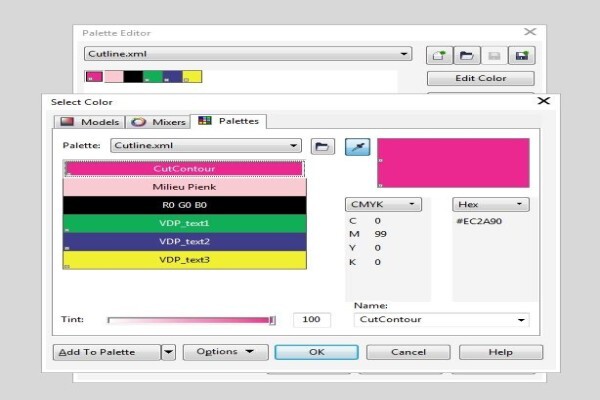Click the Save Palette As icon

[x=522, y=56]
